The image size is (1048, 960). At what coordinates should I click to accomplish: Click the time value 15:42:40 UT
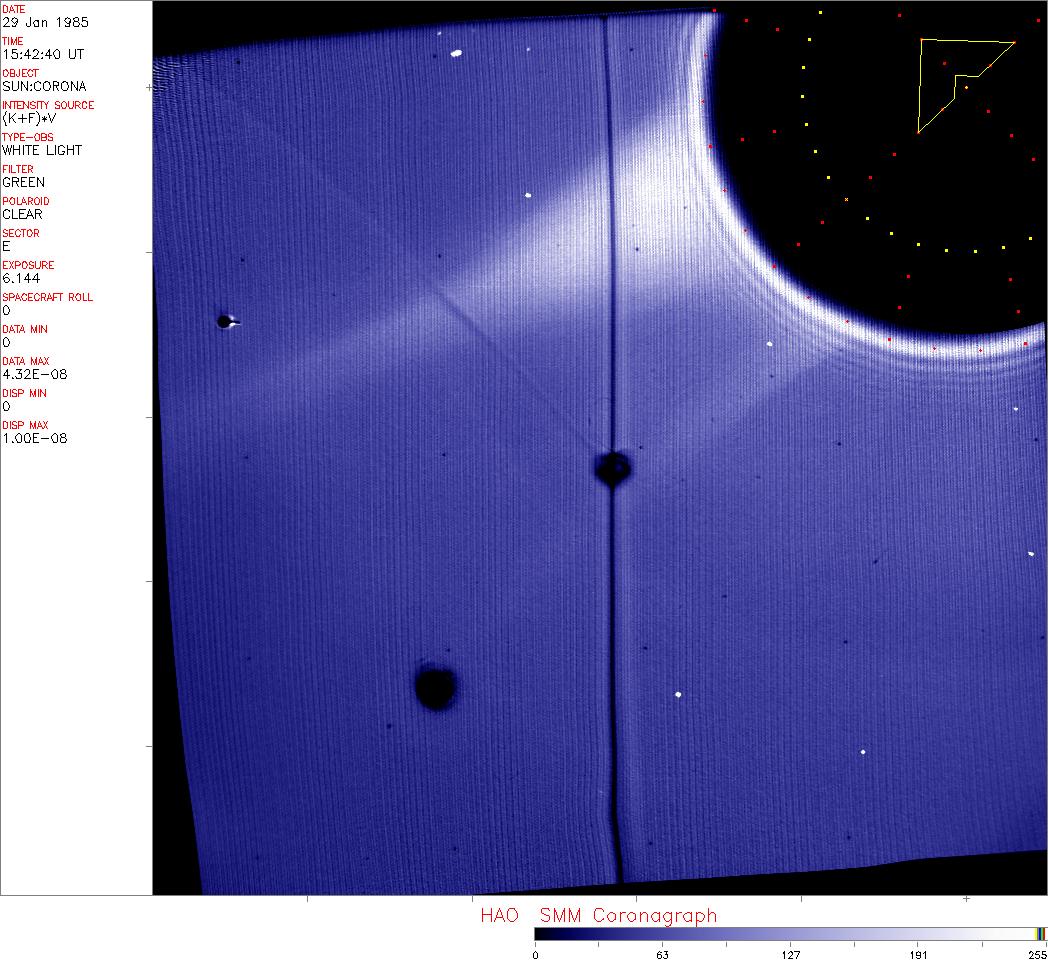[x=42, y=54]
